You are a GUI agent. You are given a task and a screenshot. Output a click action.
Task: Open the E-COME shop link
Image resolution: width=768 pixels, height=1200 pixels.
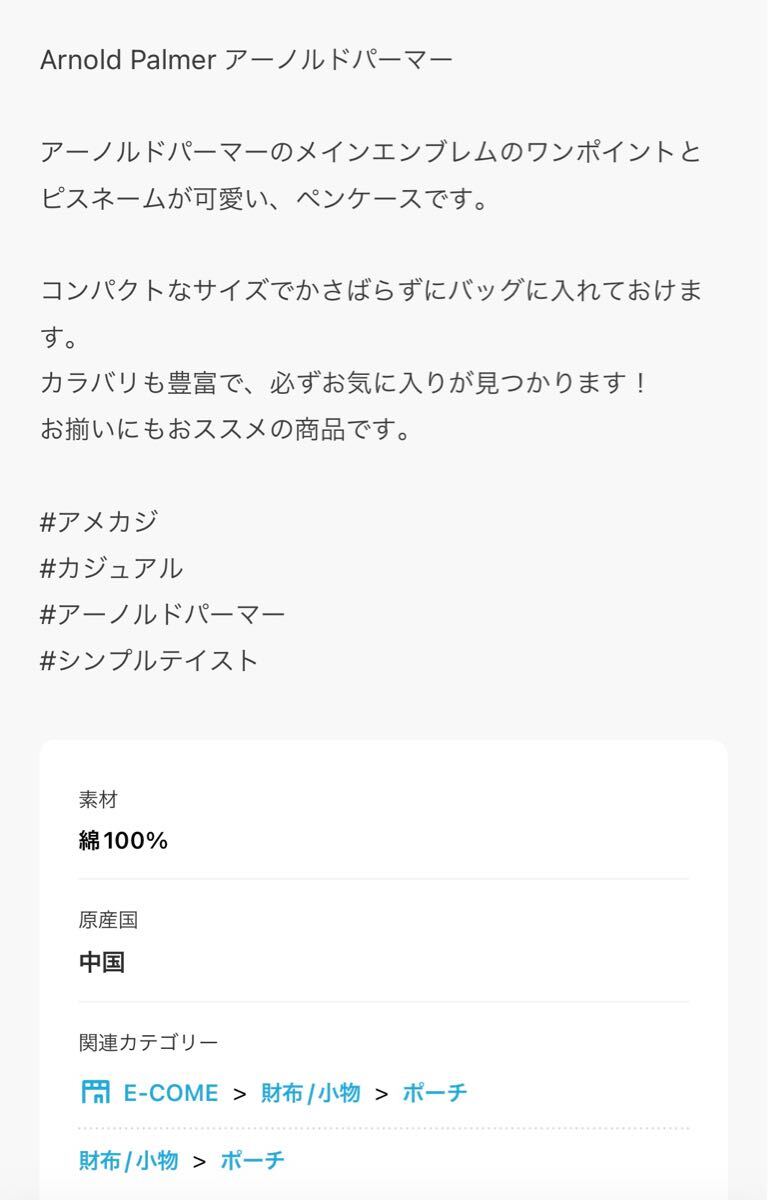[170, 1093]
